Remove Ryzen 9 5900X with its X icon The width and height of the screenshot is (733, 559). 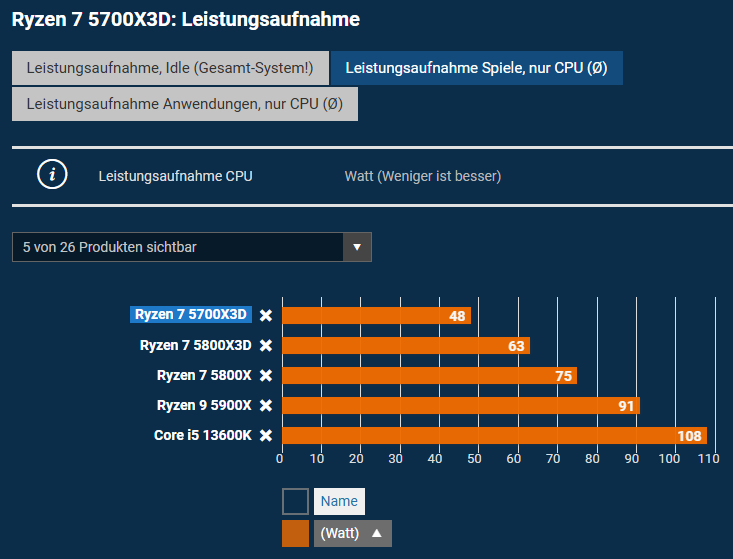tap(266, 405)
